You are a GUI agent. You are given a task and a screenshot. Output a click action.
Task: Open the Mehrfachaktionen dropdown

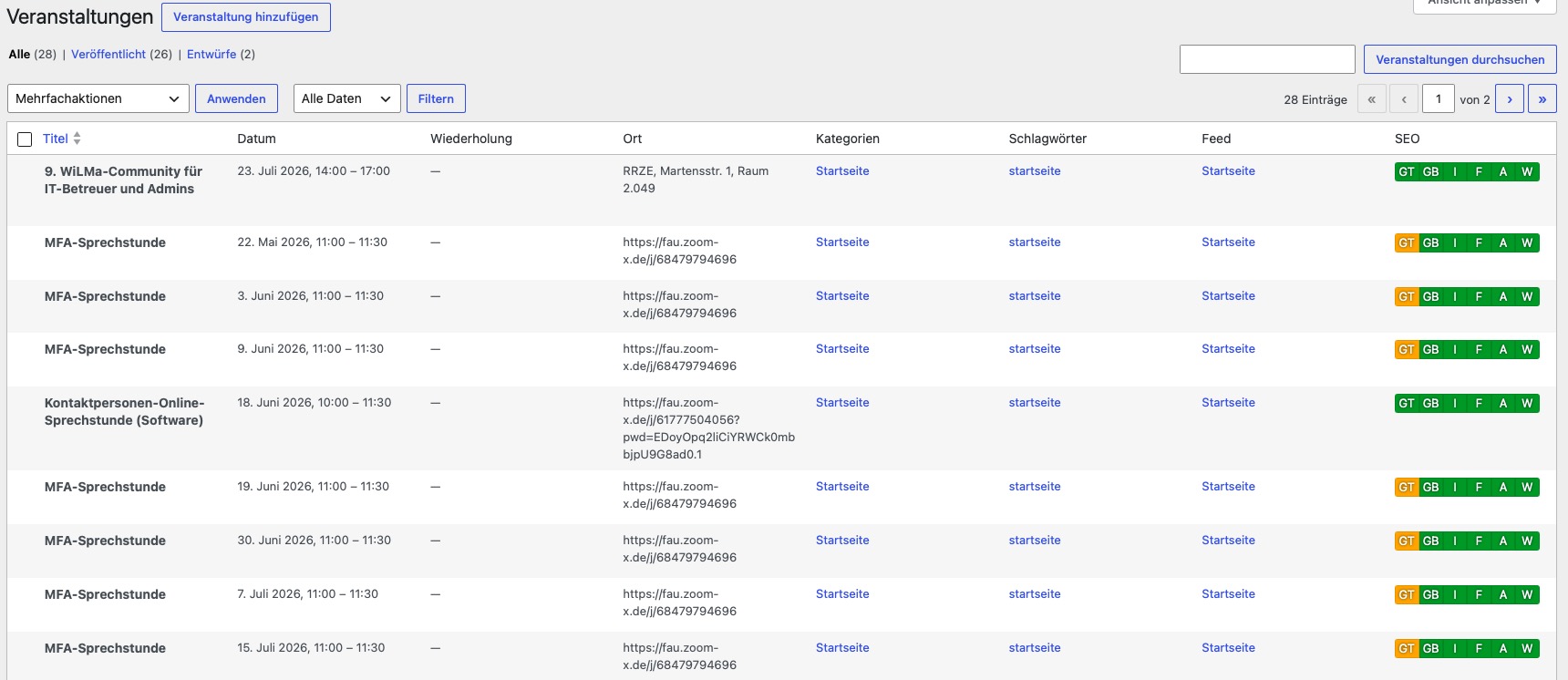pyautogui.click(x=98, y=98)
